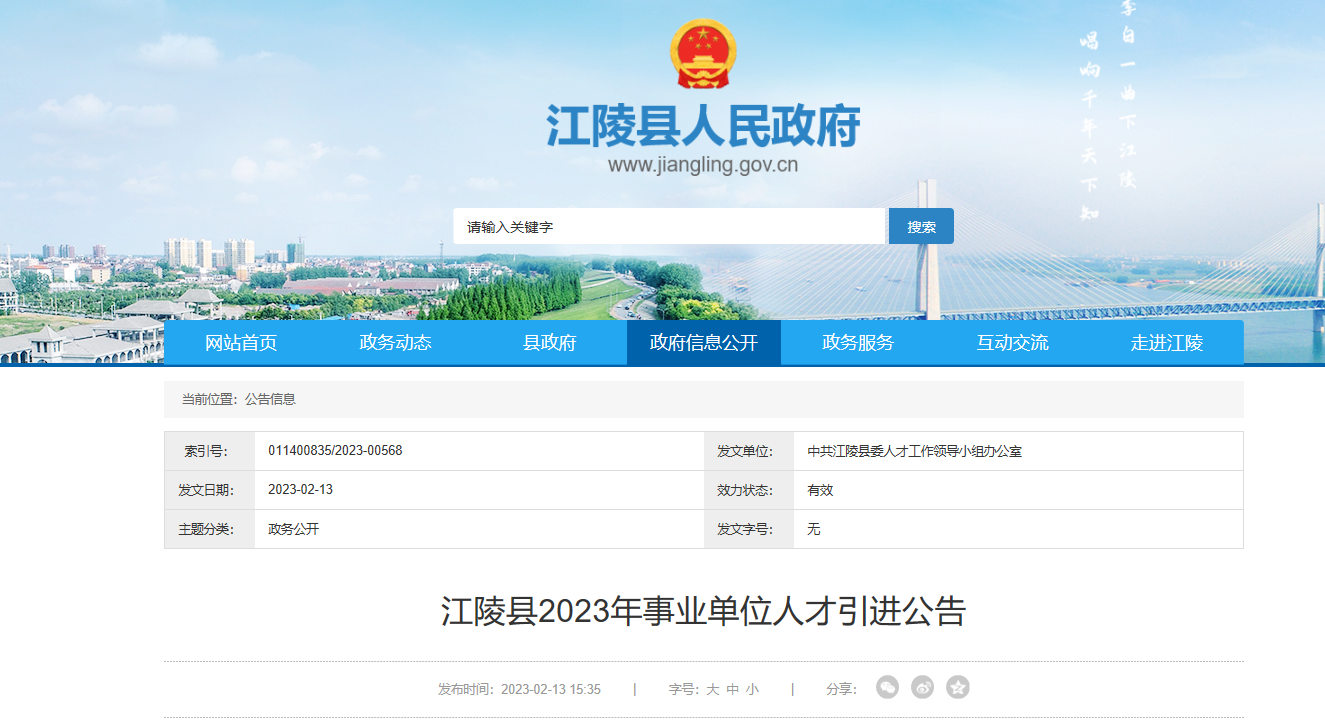The image size is (1325, 720).
Task: Open the 政务服务 navigation tab
Action: [858, 343]
